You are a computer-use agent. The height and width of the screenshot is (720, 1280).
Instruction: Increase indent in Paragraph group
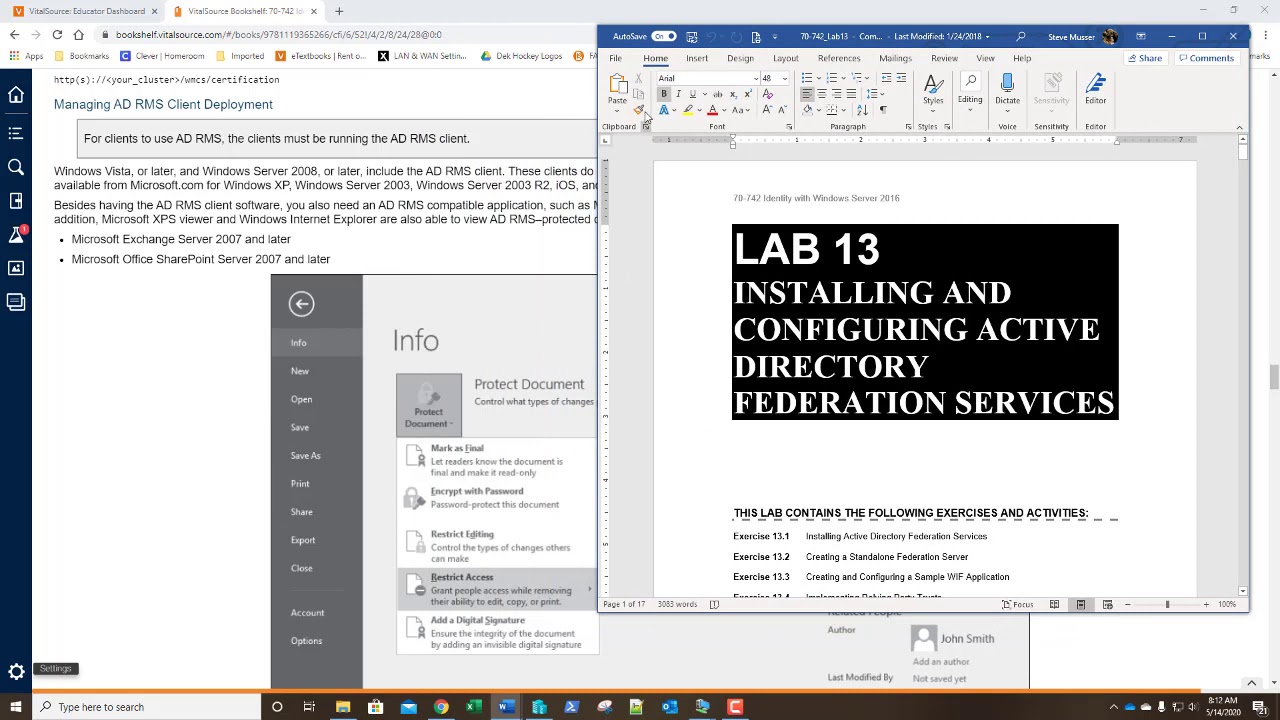tap(901, 78)
